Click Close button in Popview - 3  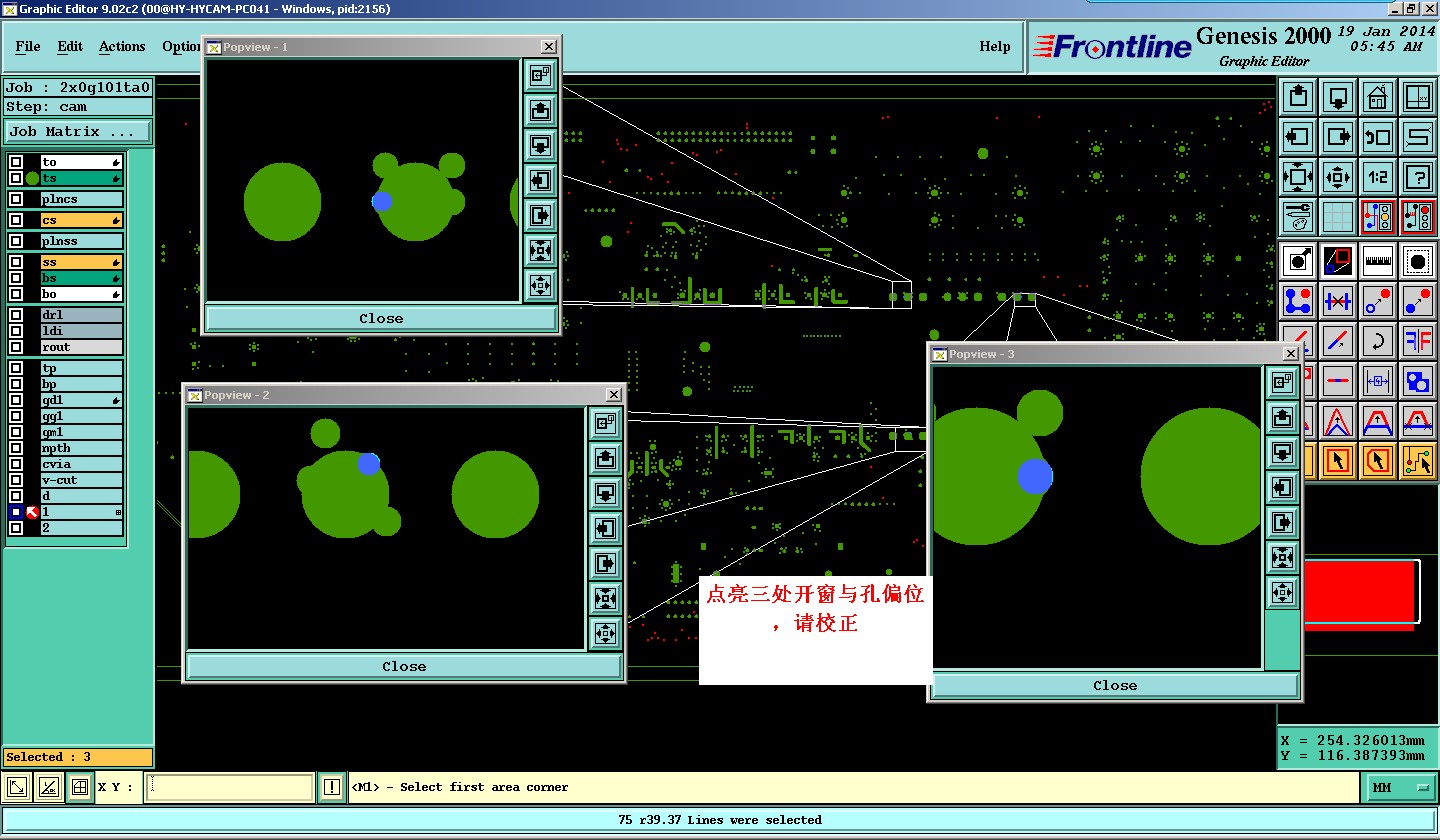pyautogui.click(x=1115, y=685)
